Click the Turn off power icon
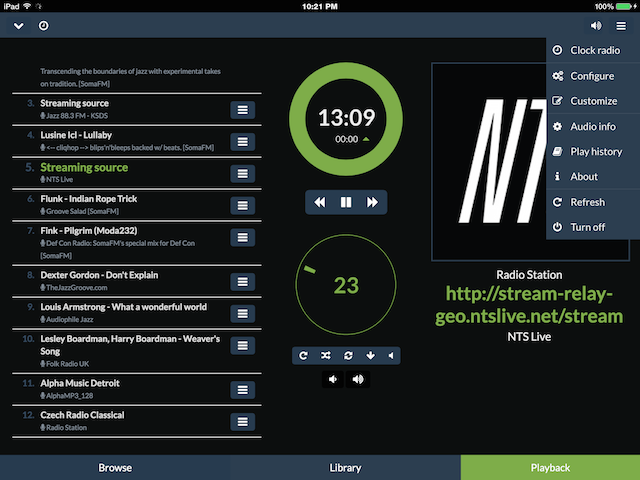Image resolution: width=640 pixels, height=480 pixels. 557,227
